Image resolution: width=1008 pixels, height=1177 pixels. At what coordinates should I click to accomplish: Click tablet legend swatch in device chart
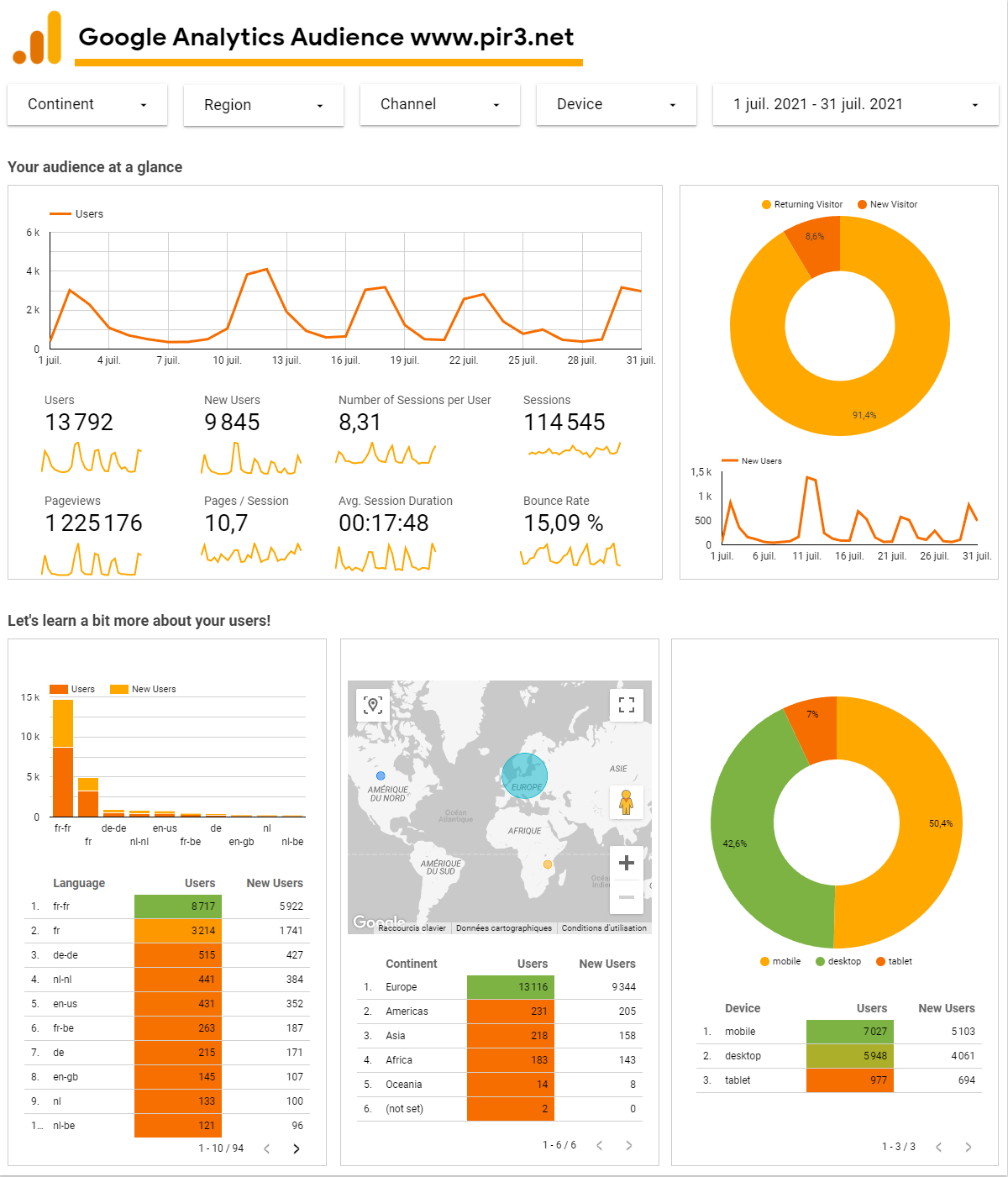point(880,961)
